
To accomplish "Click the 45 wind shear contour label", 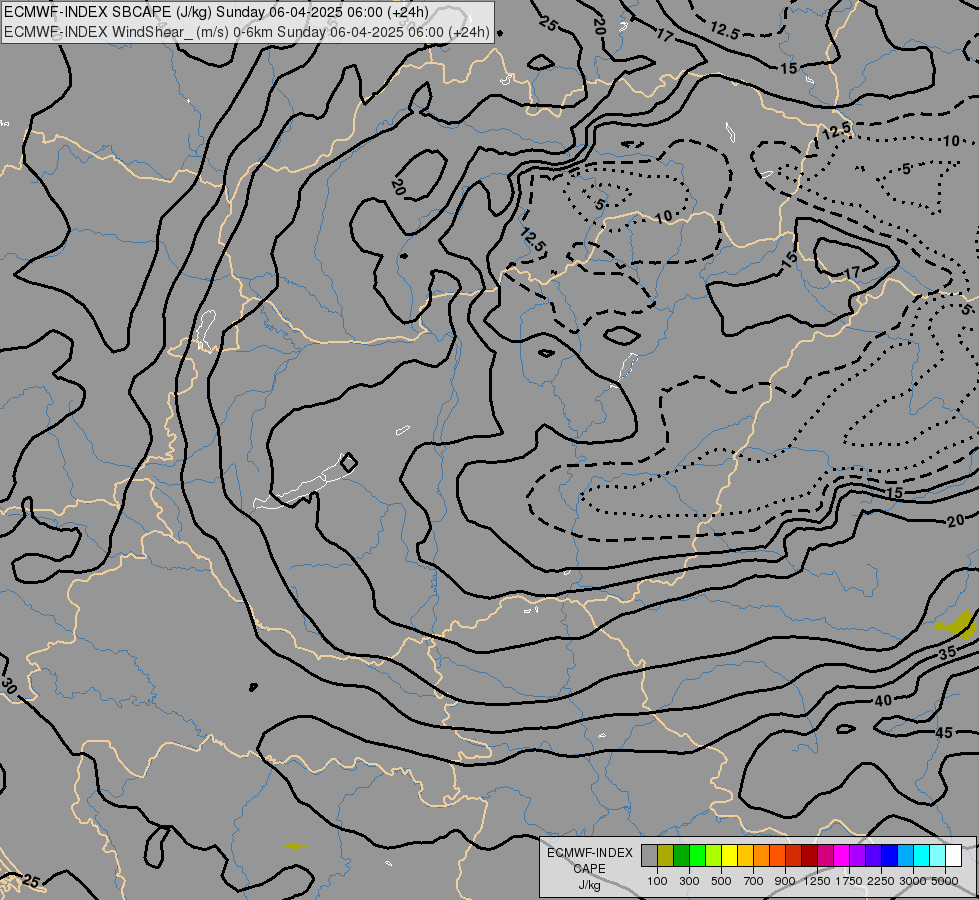I will (x=944, y=733).
